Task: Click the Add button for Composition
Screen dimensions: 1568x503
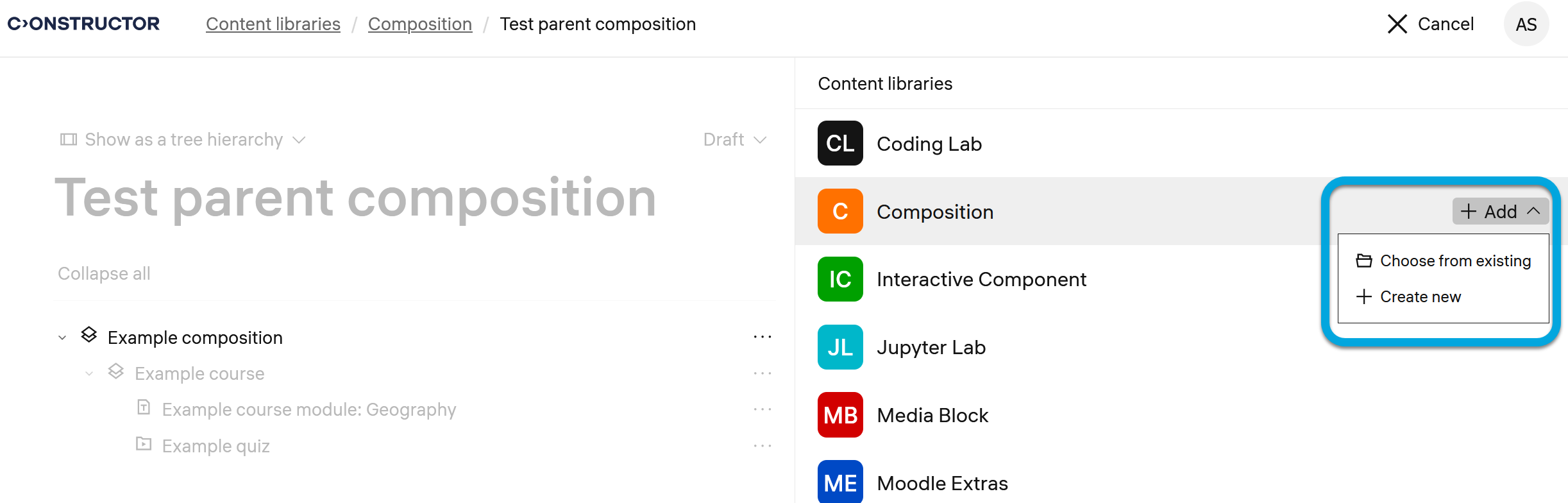Action: click(x=1499, y=211)
